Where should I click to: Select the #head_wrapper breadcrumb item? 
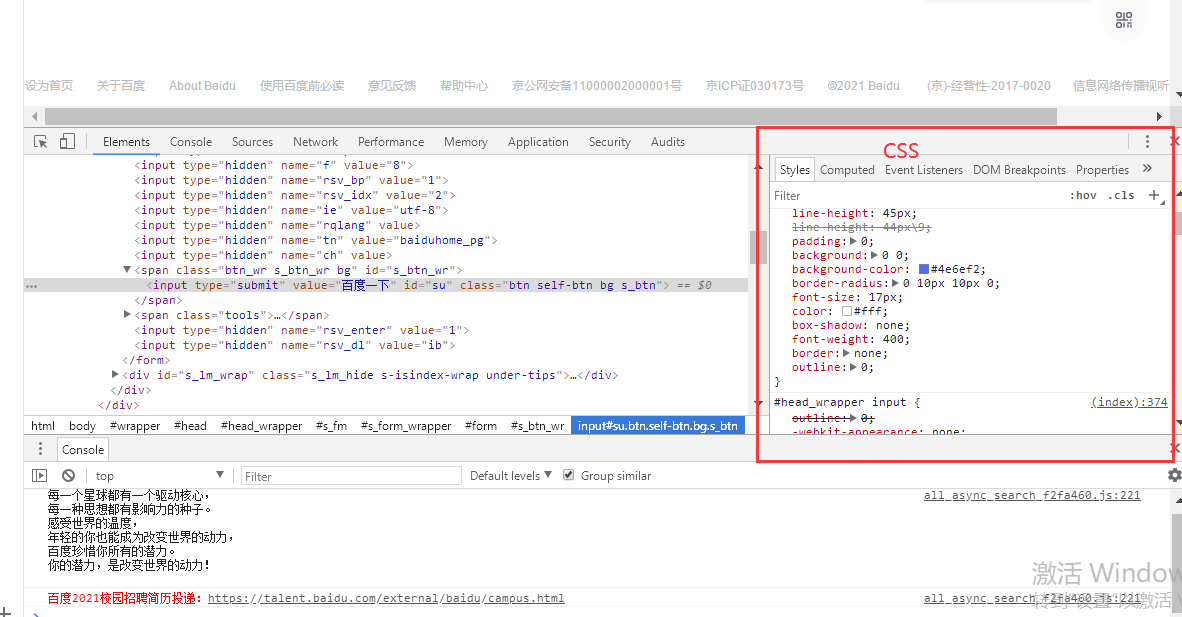tap(262, 426)
